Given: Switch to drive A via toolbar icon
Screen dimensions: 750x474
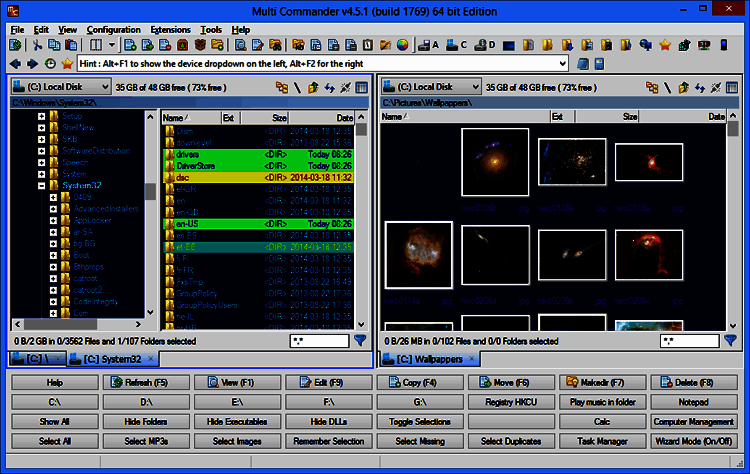Looking at the screenshot, I should pos(428,45).
